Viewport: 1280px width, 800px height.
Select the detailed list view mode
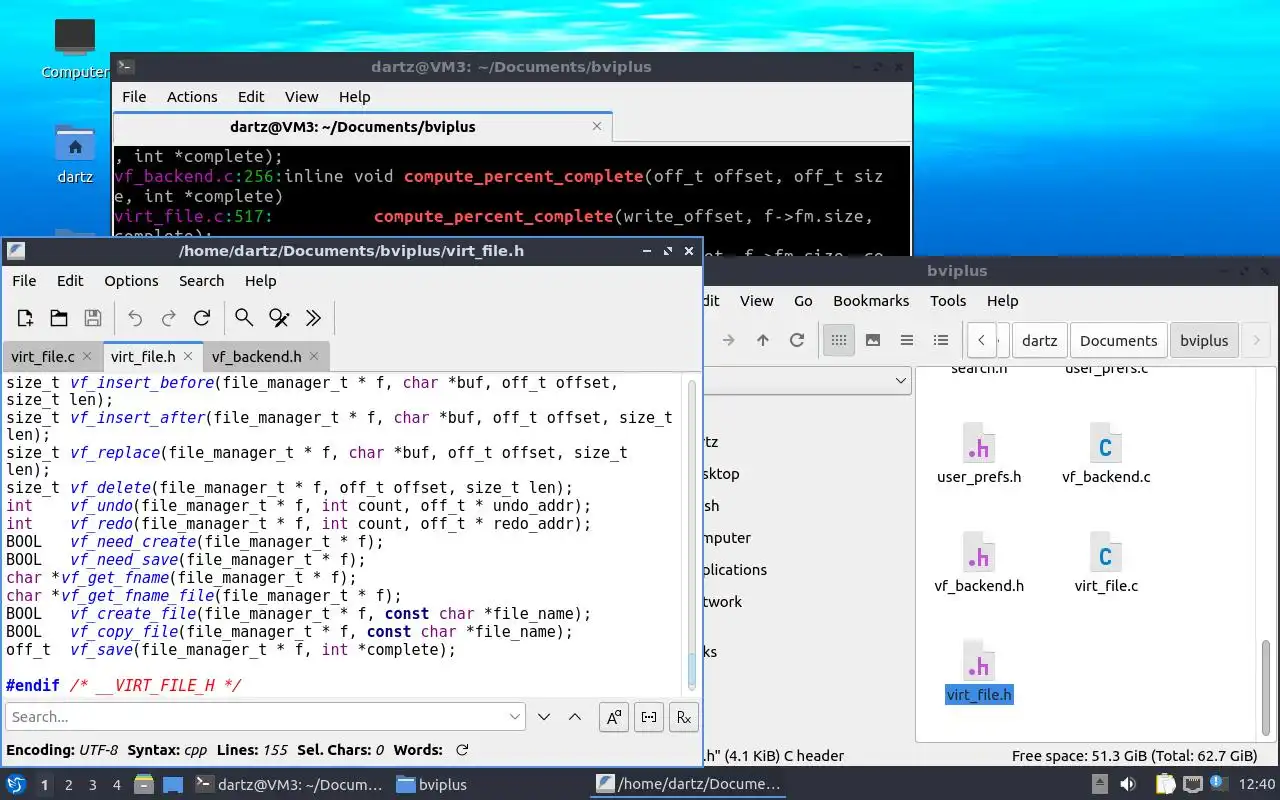click(941, 340)
